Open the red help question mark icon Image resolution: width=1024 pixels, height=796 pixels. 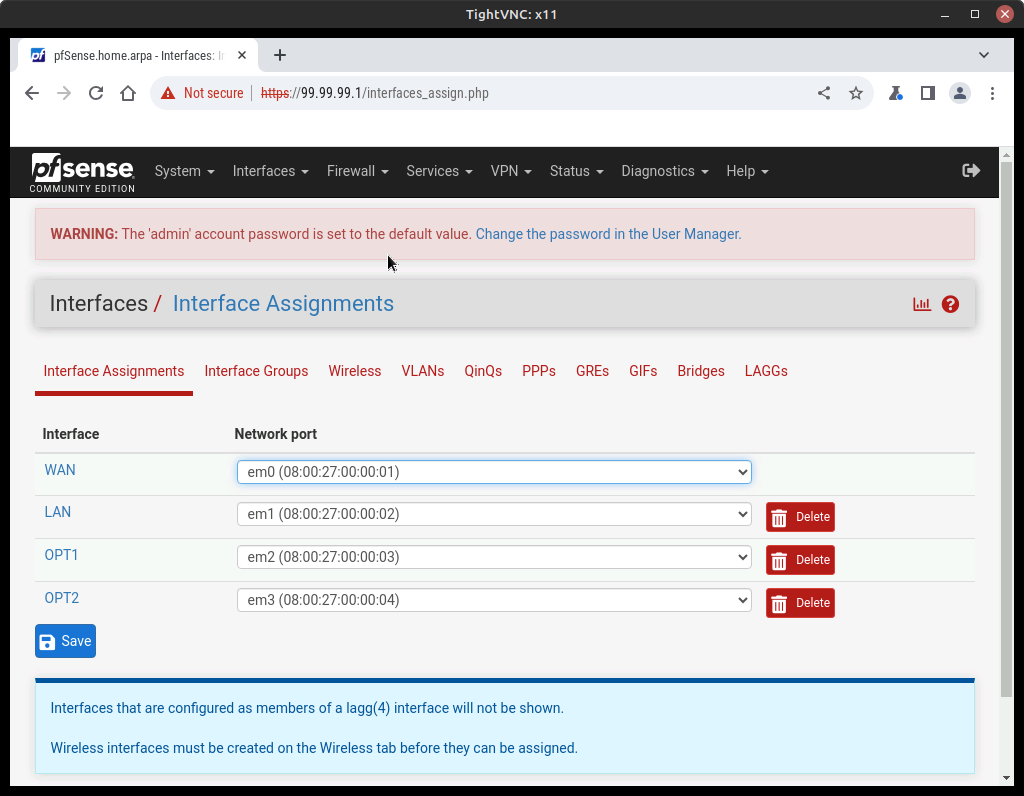950,304
